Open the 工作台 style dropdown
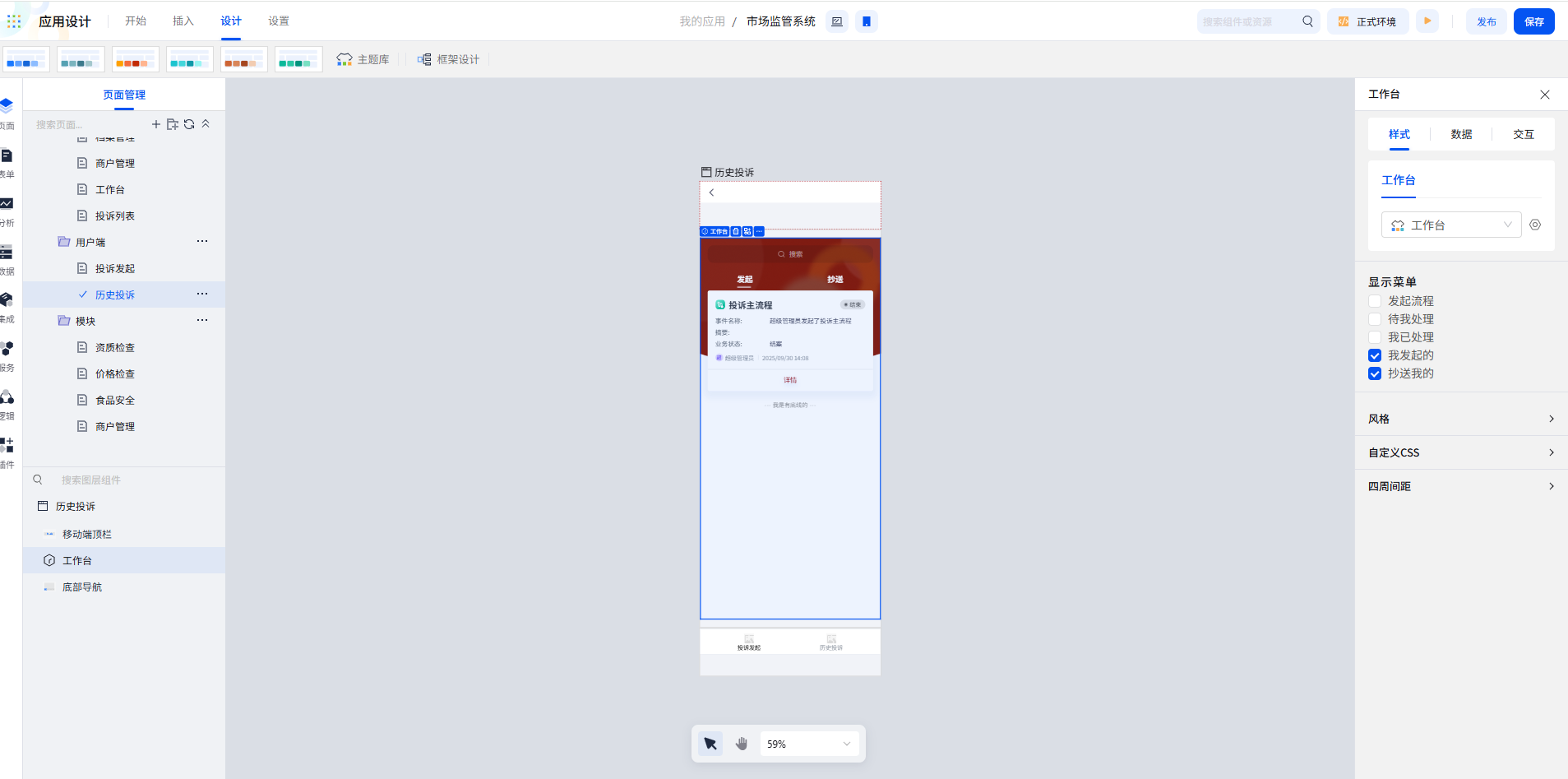Viewport: 1568px width, 779px height. point(1451,225)
